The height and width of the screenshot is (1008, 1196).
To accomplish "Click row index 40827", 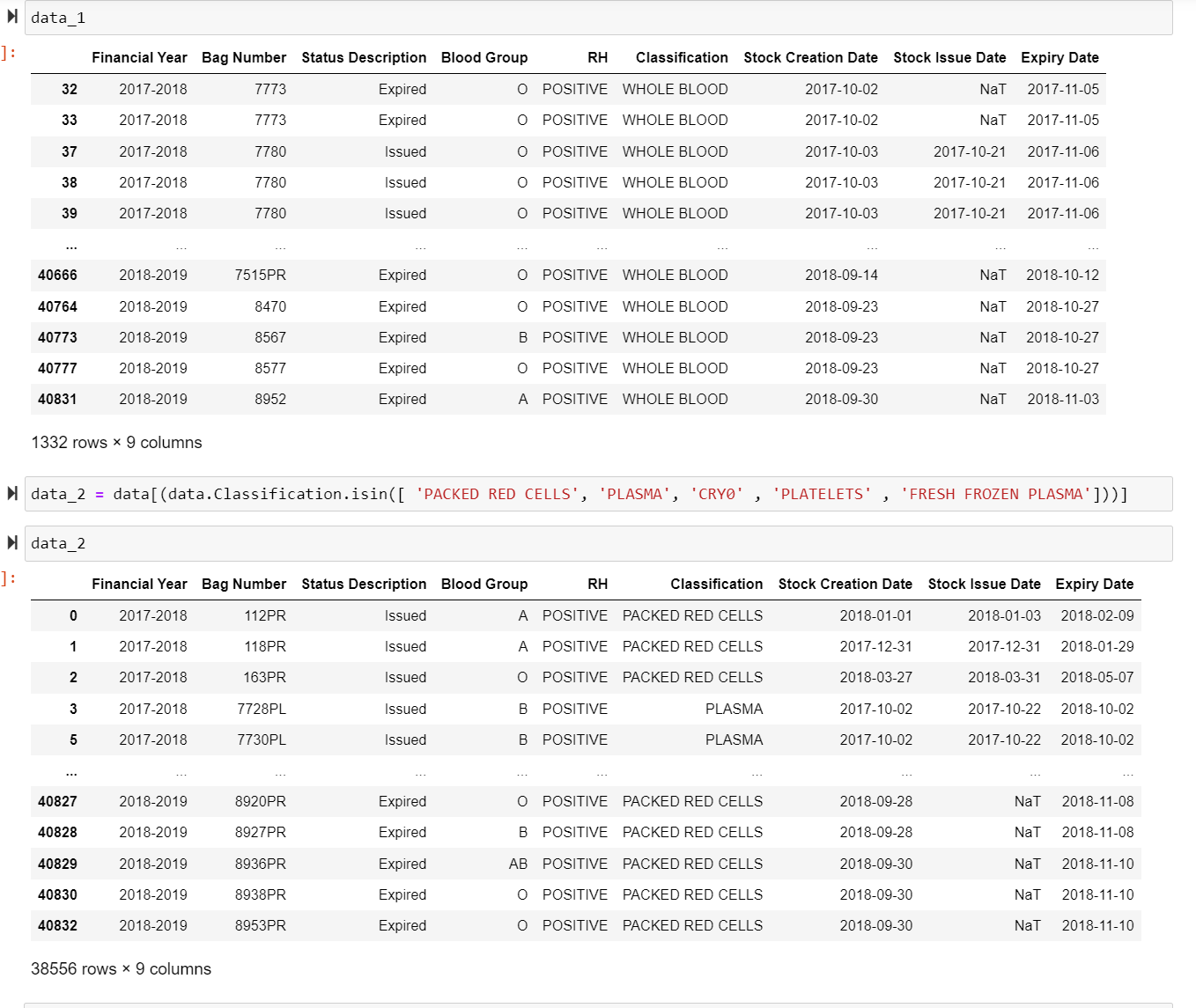I will click(x=57, y=801).
